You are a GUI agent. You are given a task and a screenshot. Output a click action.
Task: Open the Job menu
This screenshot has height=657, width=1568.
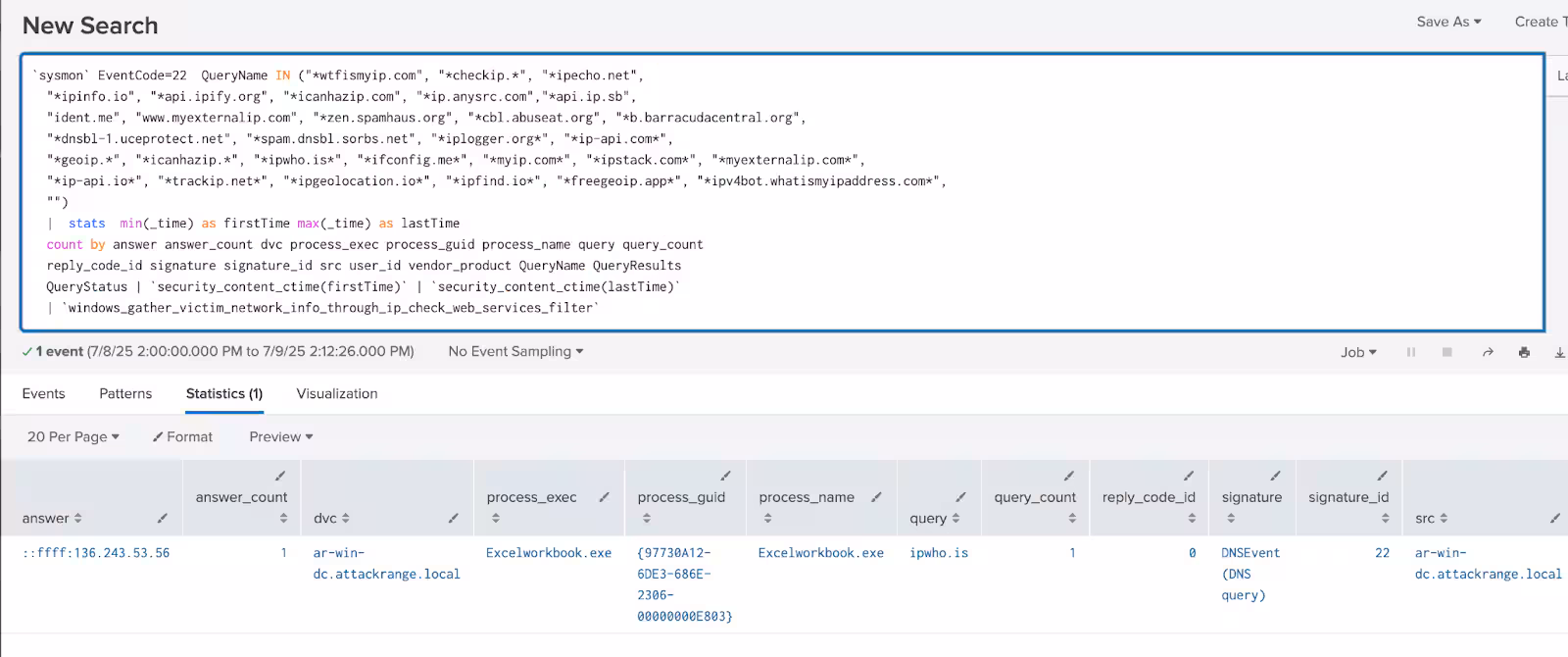coord(1358,352)
